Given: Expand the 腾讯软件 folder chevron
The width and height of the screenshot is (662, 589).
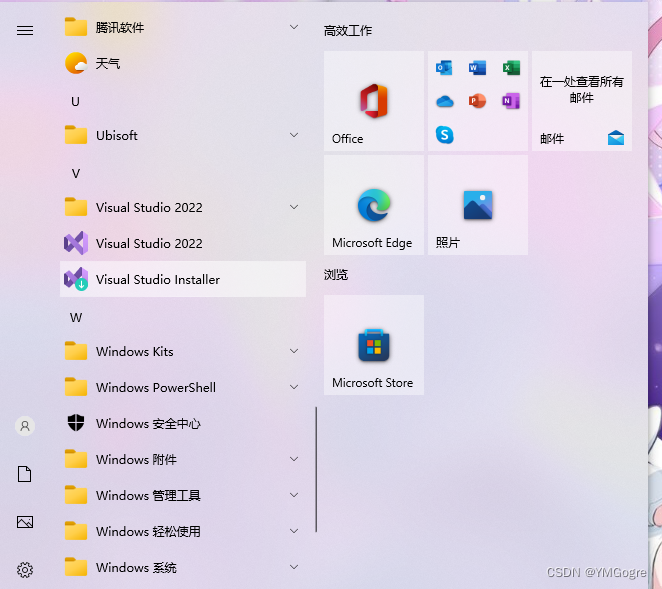Looking at the screenshot, I should (294, 27).
